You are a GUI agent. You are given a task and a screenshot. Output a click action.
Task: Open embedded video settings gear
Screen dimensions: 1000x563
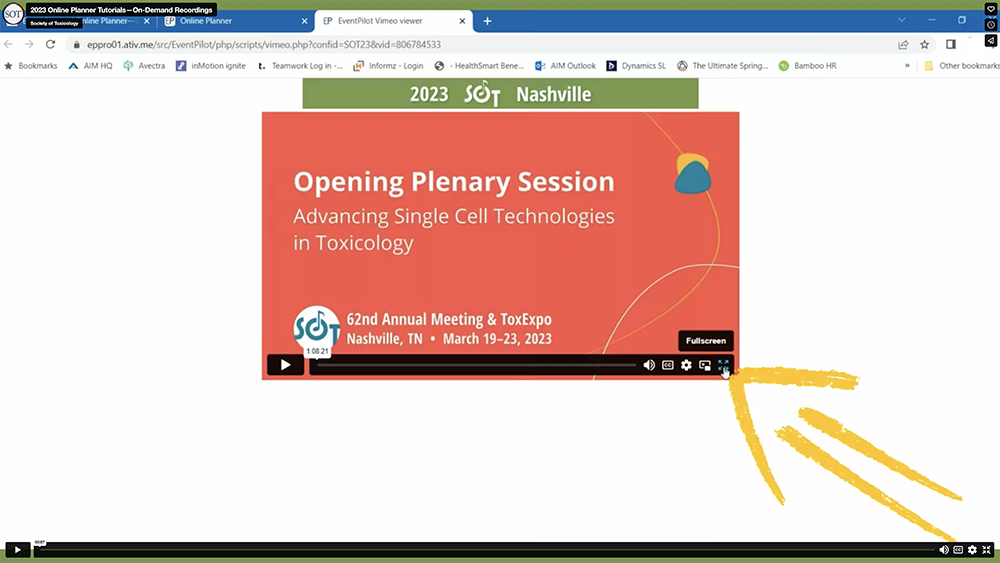686,365
